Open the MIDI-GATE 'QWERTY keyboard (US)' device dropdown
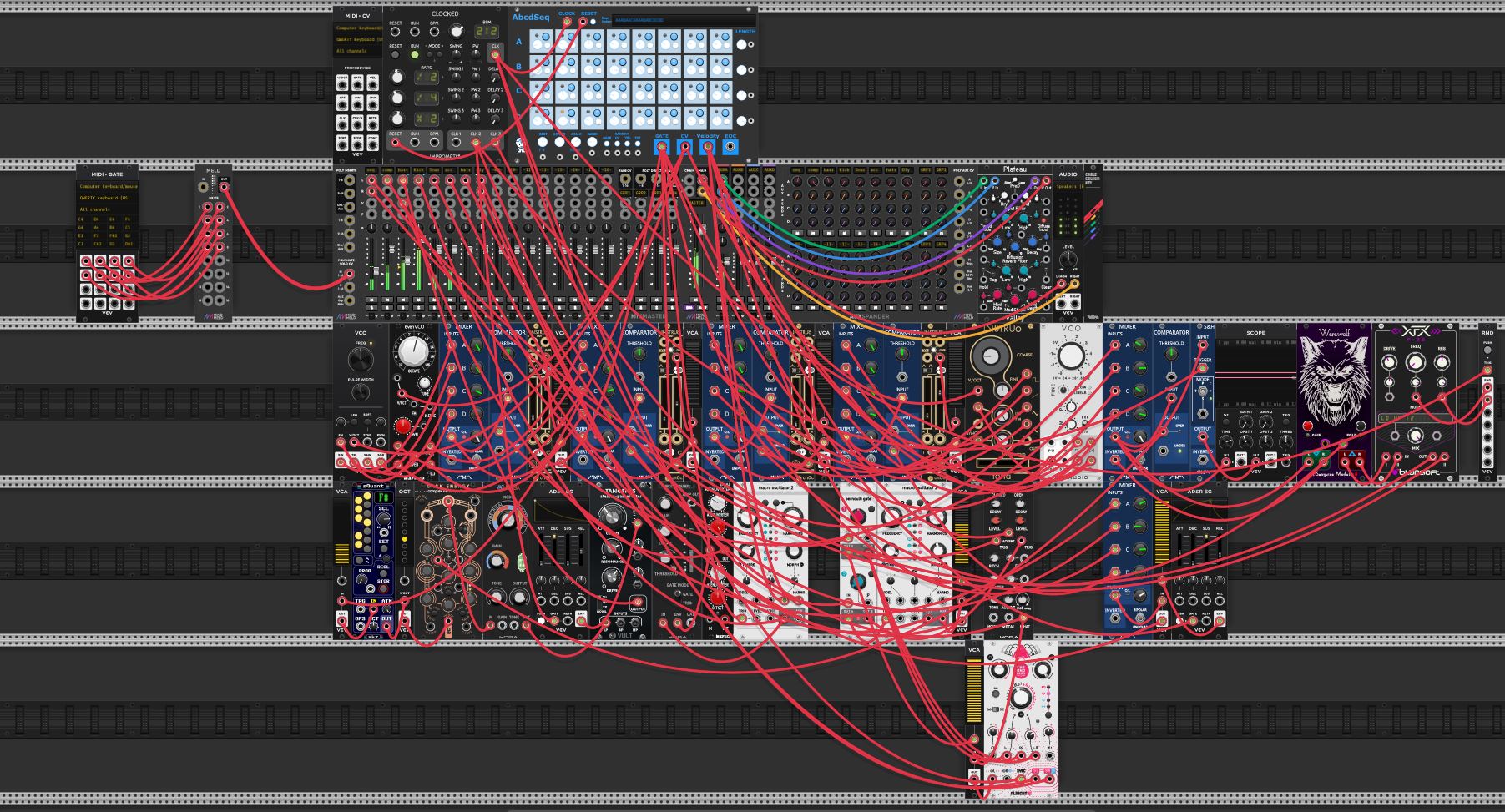The width and height of the screenshot is (1505, 812). tap(108, 198)
